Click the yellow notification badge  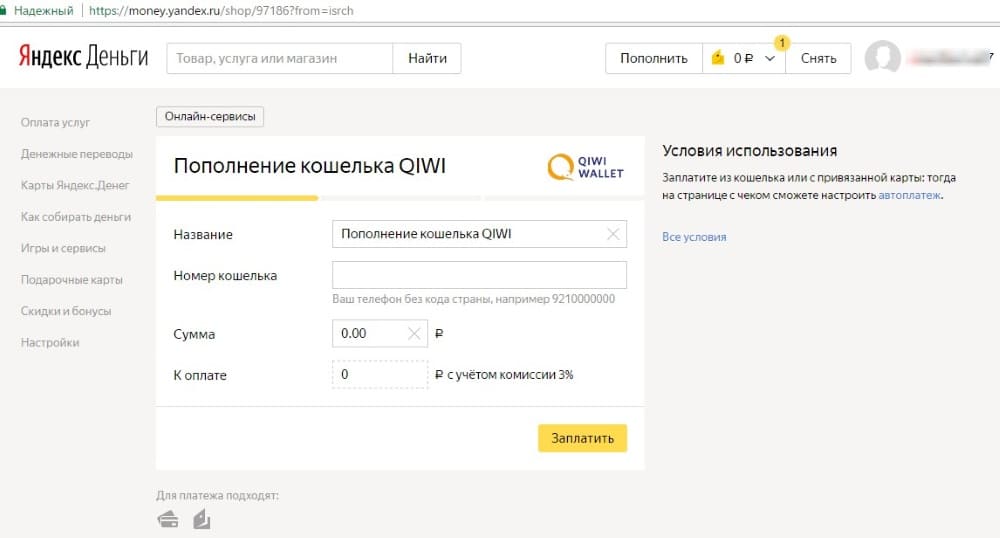(782, 42)
